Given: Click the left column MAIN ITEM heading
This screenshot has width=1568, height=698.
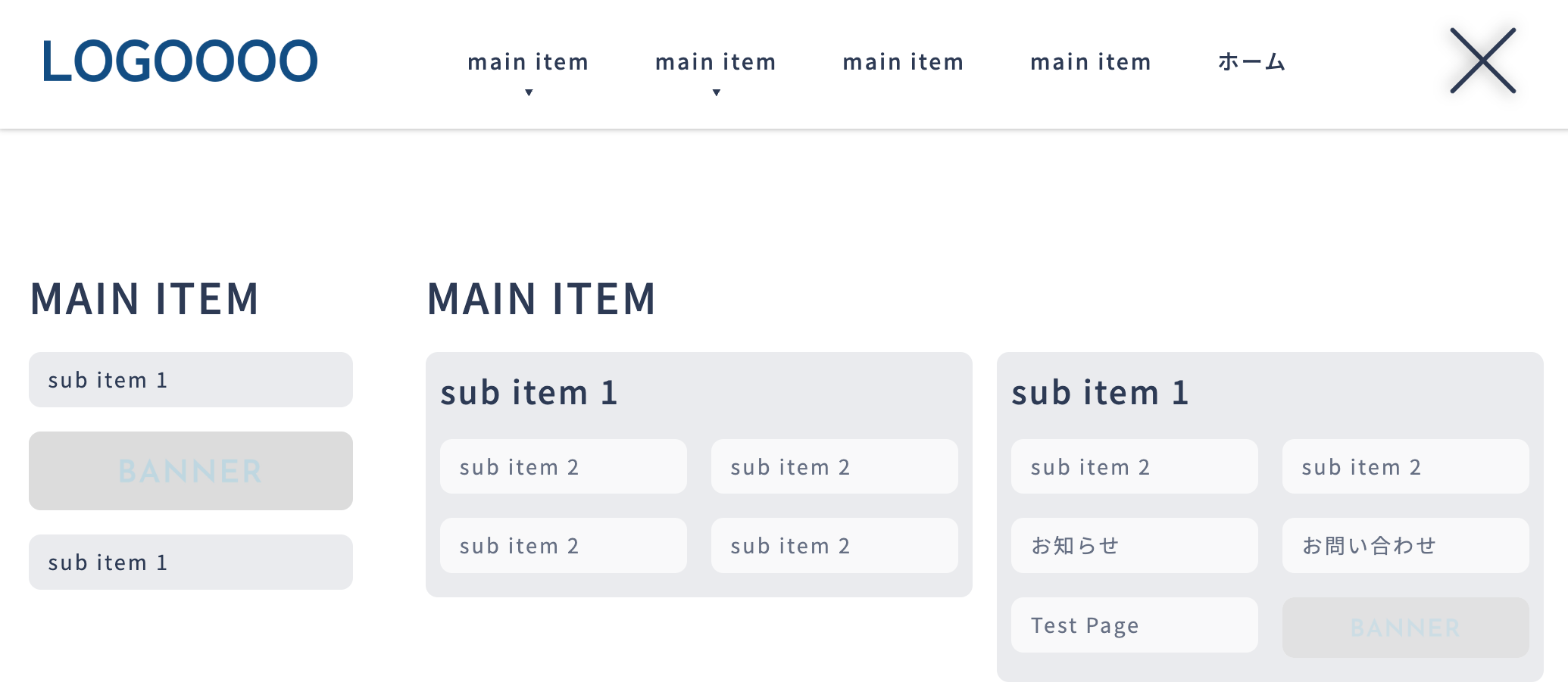Looking at the screenshot, I should pos(145,298).
